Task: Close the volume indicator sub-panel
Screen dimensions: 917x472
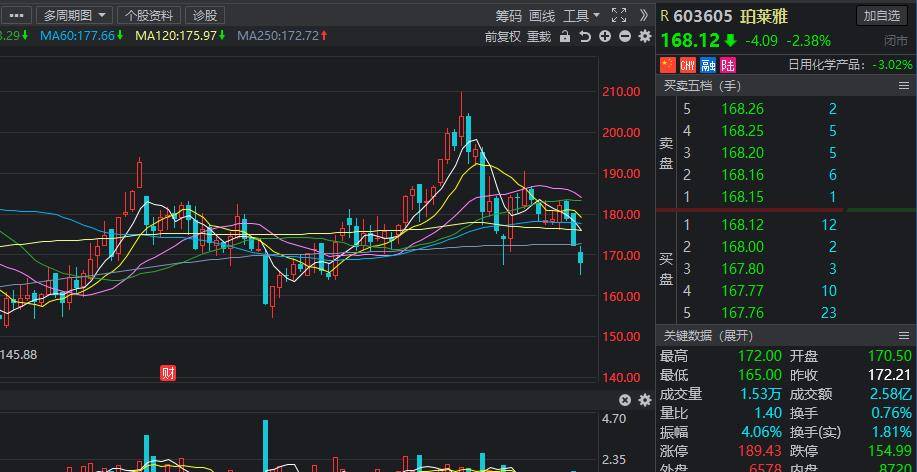Action: pyautogui.click(x=625, y=400)
